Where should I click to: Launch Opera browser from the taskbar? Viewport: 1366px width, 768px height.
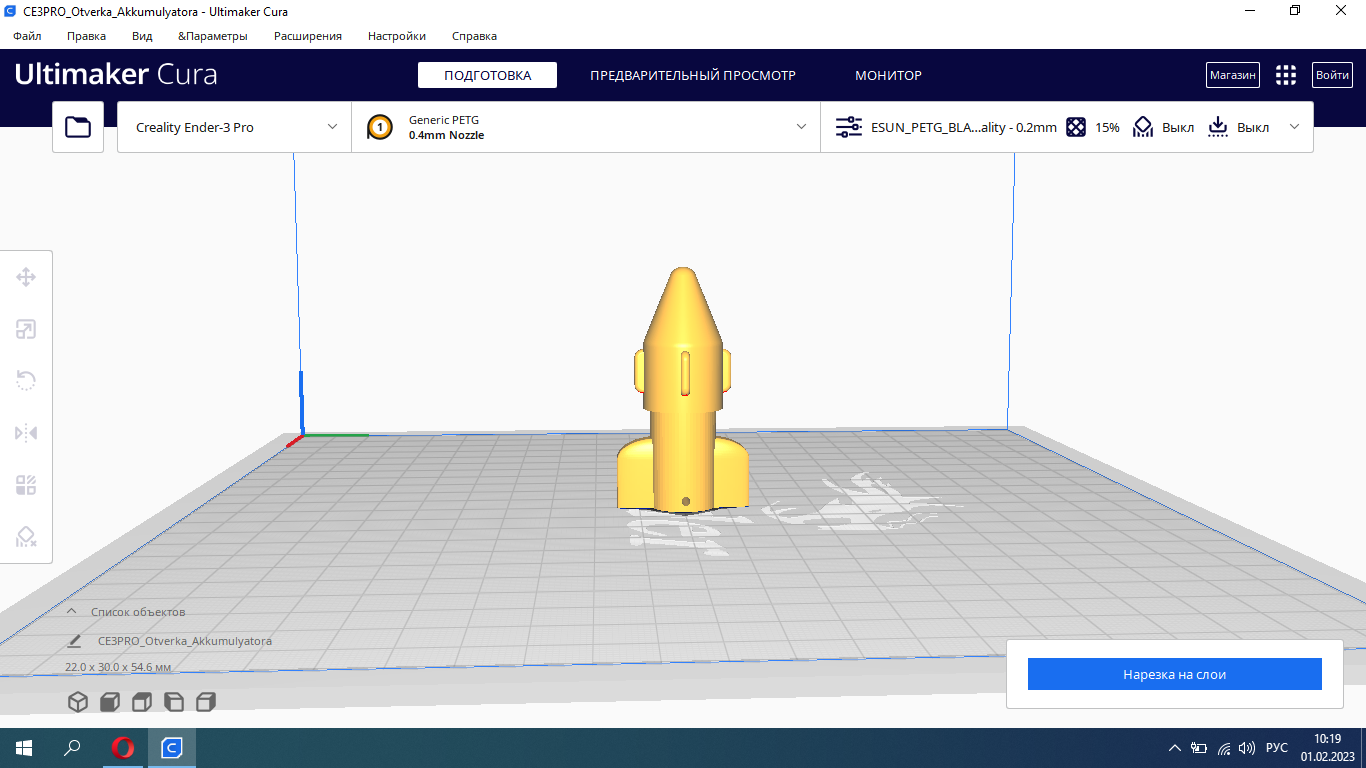(122, 747)
